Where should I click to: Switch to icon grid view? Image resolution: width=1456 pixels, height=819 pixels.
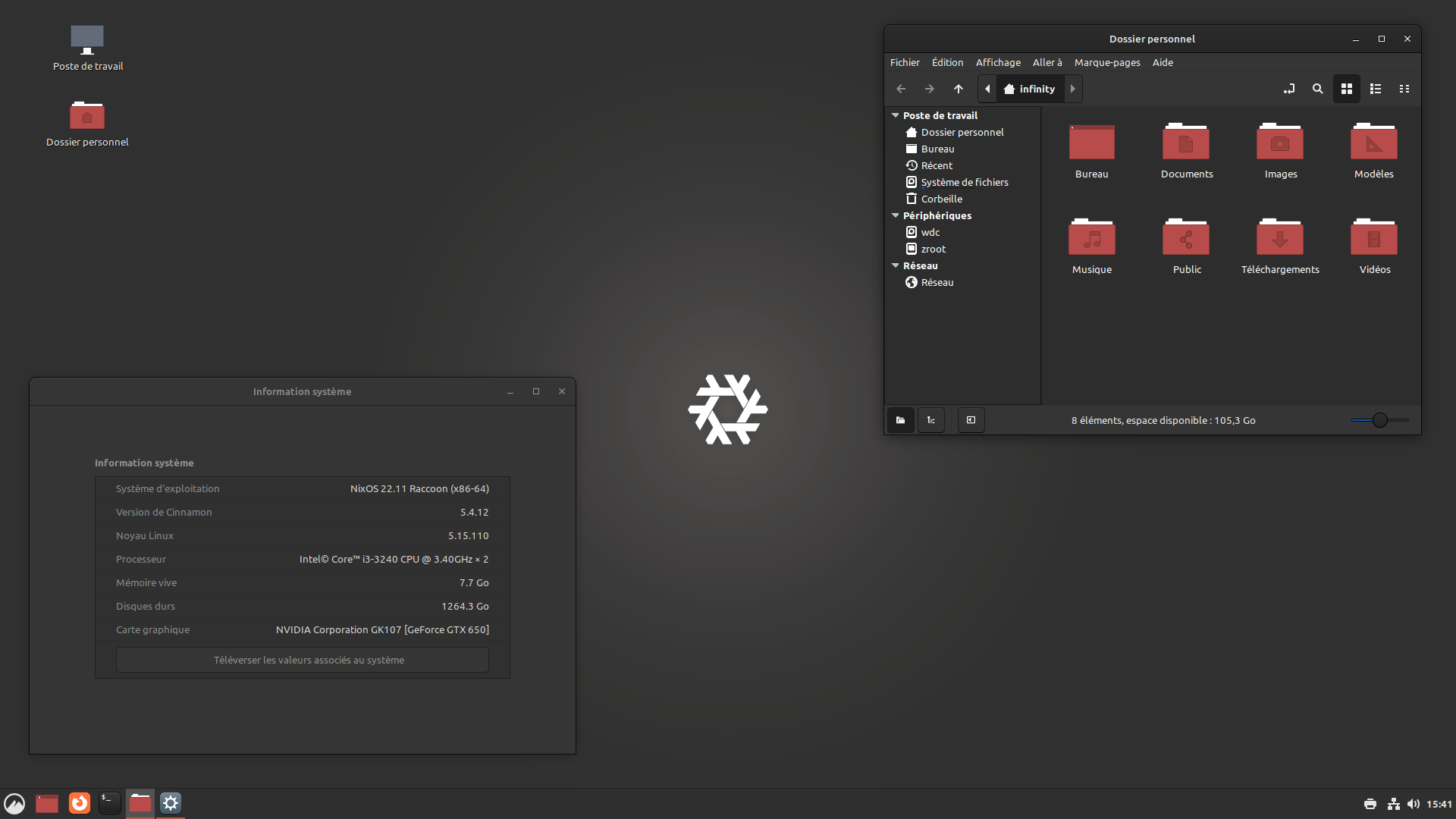[x=1346, y=89]
